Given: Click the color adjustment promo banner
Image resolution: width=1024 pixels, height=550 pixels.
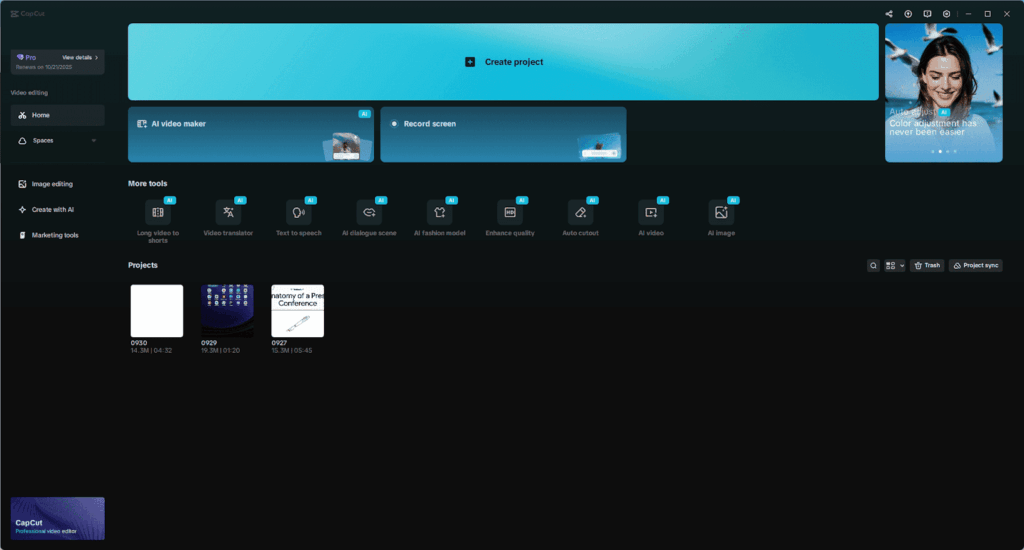Looking at the screenshot, I should 944,93.
